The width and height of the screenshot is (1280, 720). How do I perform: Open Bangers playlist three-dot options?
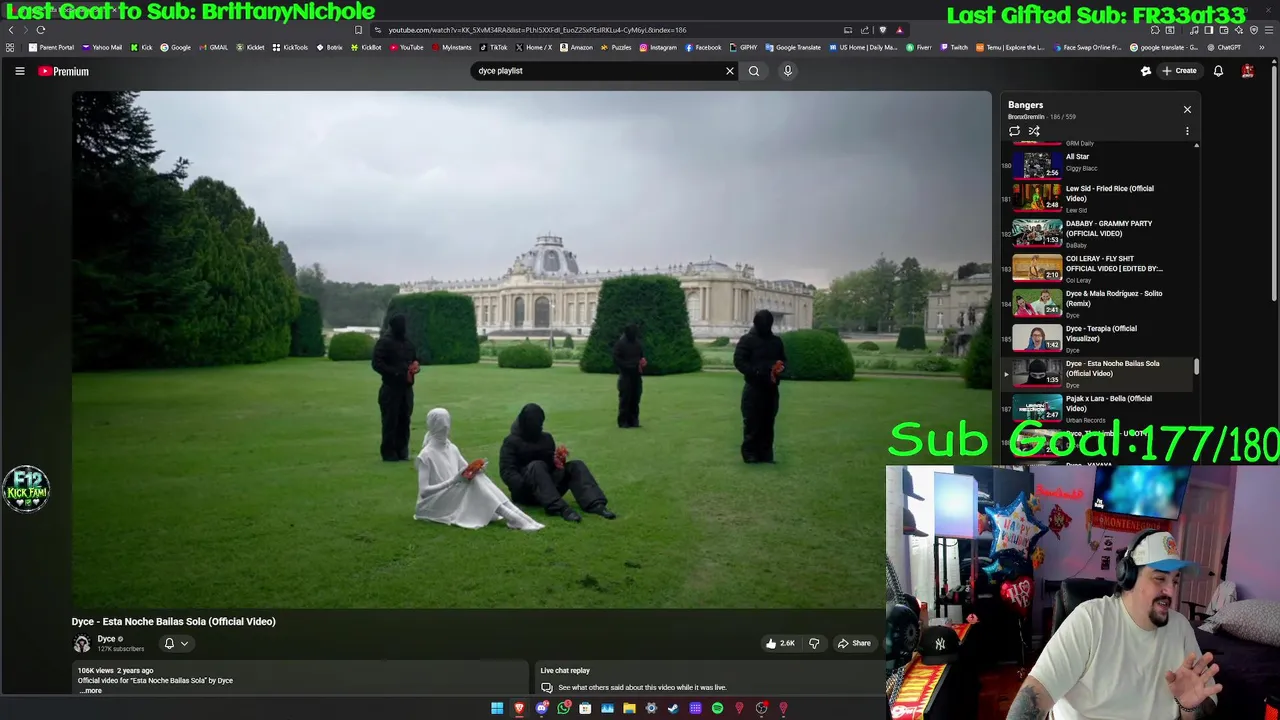1187,131
